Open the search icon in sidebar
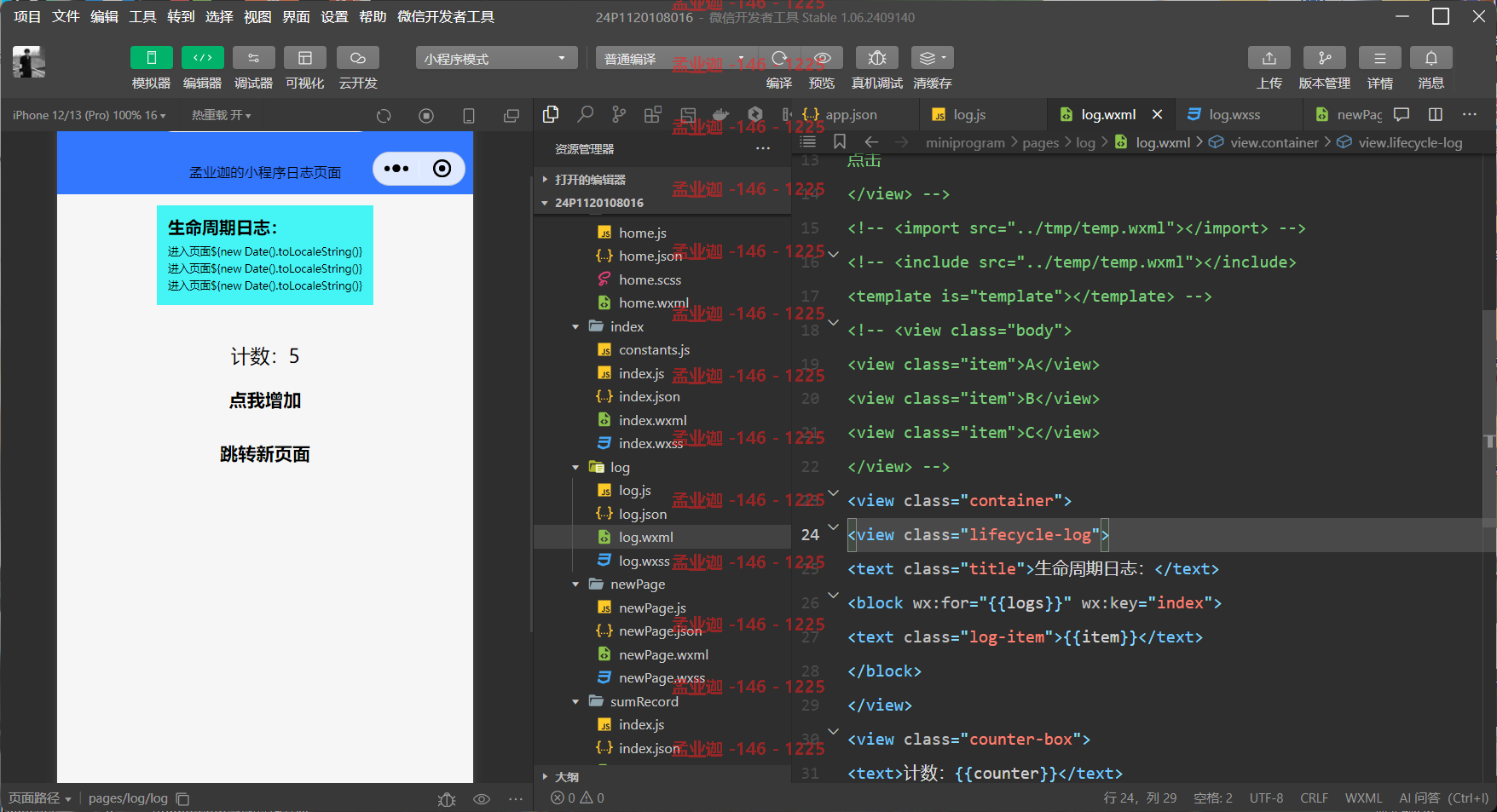Screen dimensions: 1497x812 (x=585, y=114)
